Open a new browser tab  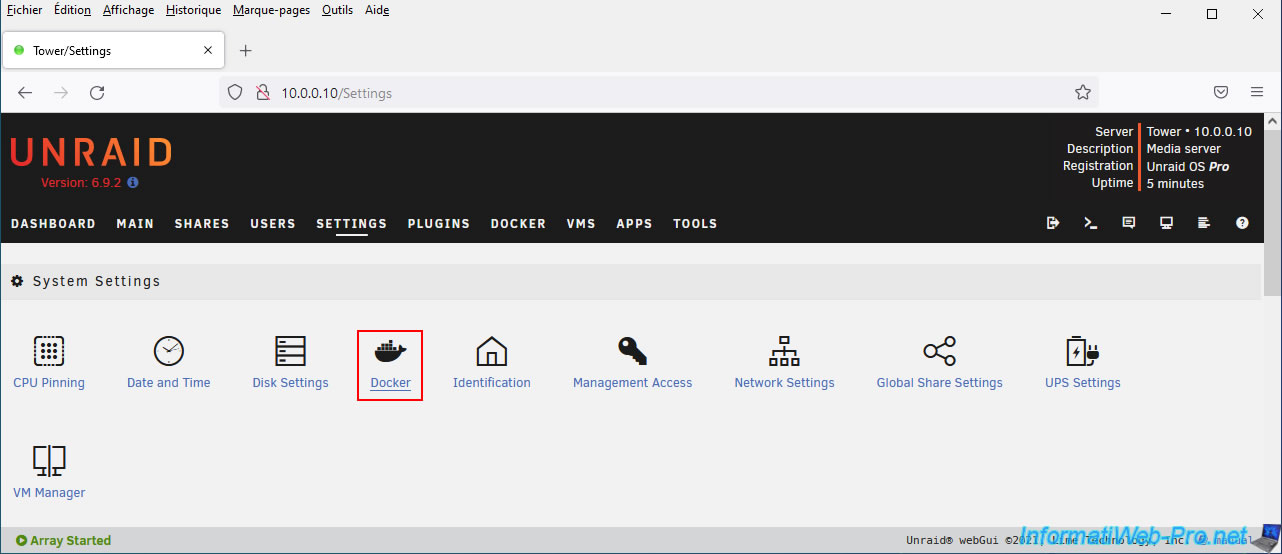(246, 51)
